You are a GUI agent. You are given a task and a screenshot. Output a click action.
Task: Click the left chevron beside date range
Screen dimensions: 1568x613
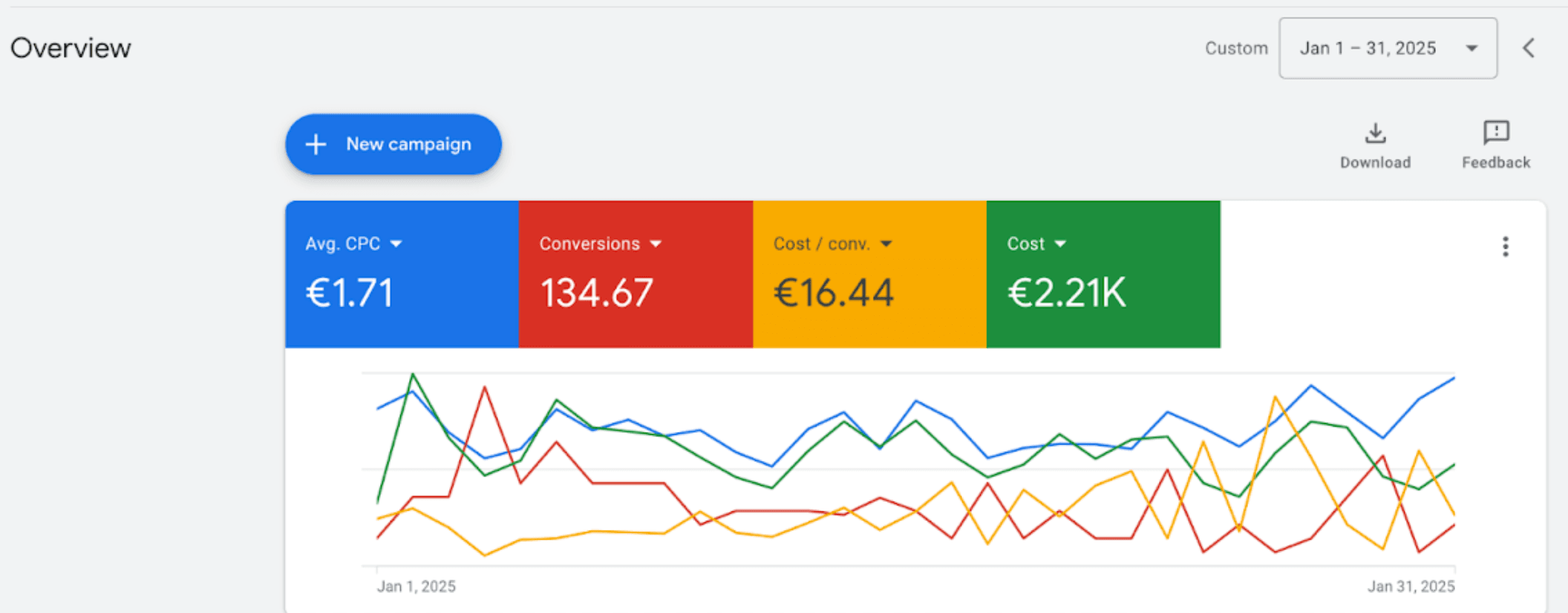point(1529,48)
